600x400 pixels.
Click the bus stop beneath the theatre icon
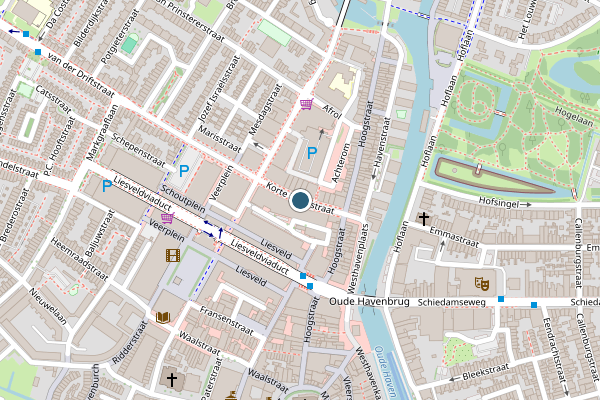point(501,299)
